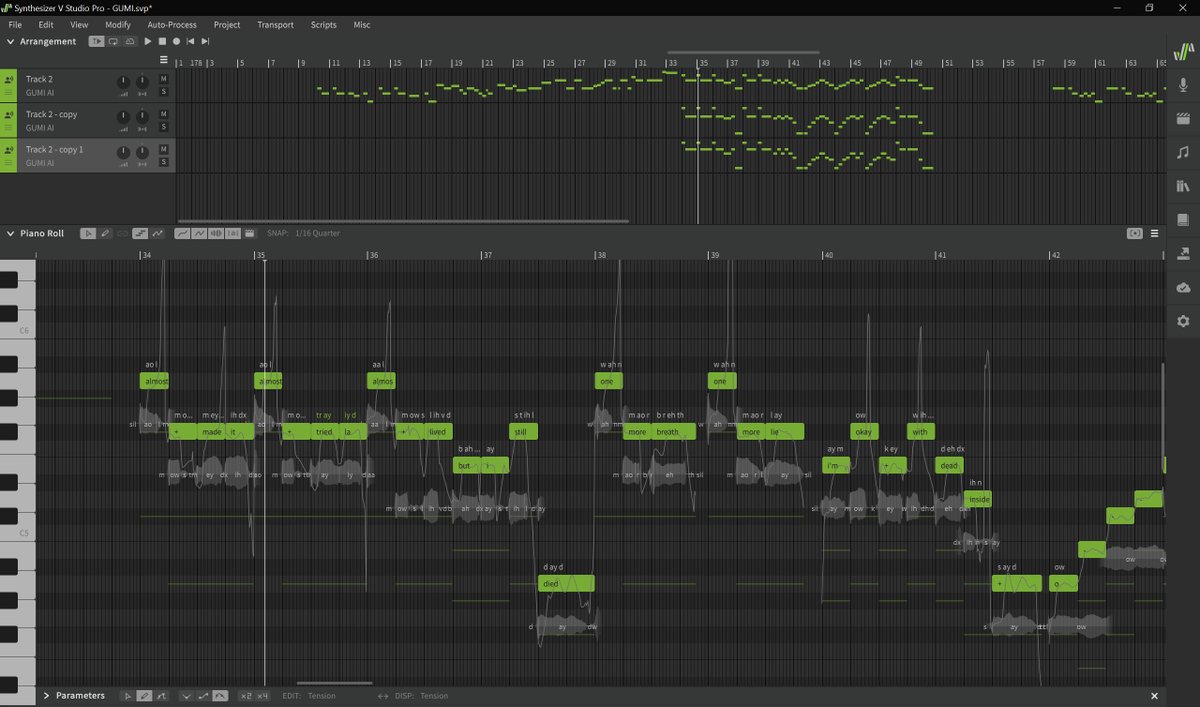This screenshot has height=707, width=1200.
Task: Click the Piano Roll focus icon near hamburger
Action: [x=1134, y=233]
